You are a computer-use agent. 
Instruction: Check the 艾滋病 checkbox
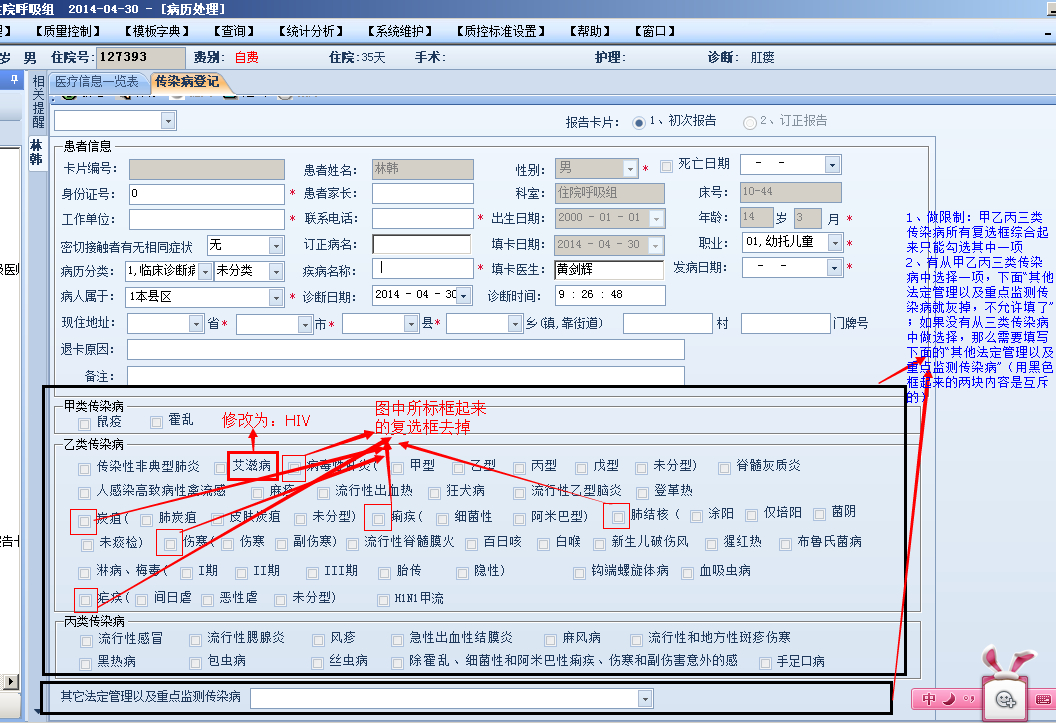point(220,467)
